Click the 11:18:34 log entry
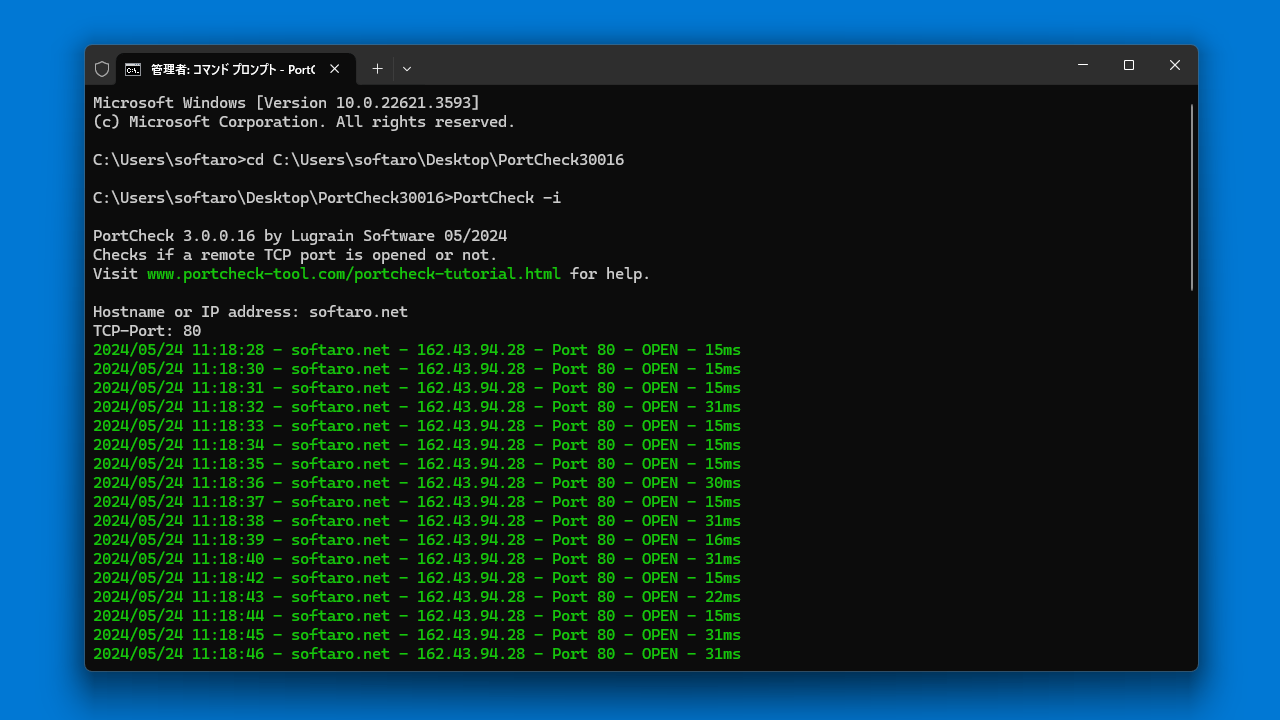Viewport: 1280px width, 720px height. [417, 445]
